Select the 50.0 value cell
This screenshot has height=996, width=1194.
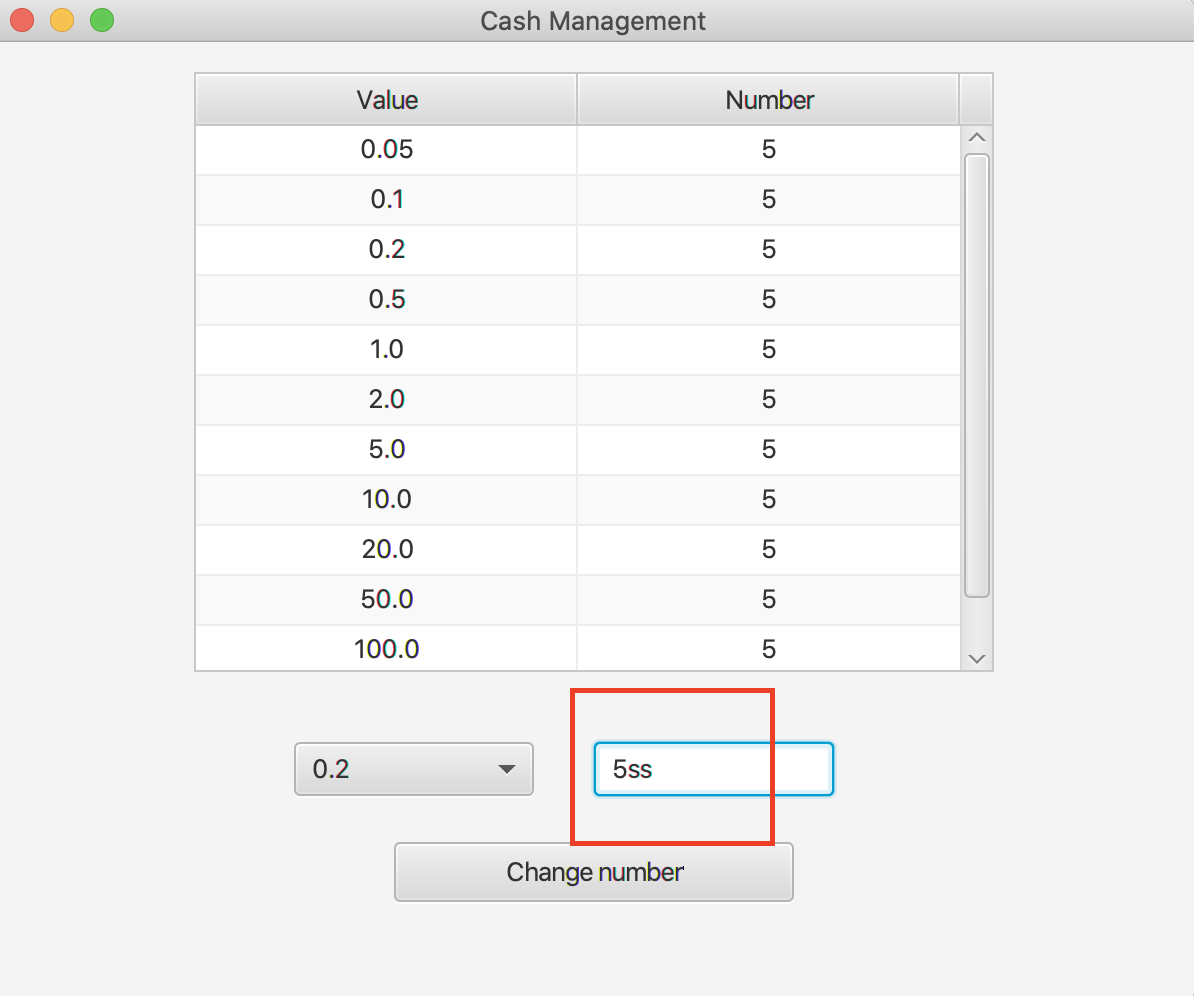pos(386,599)
